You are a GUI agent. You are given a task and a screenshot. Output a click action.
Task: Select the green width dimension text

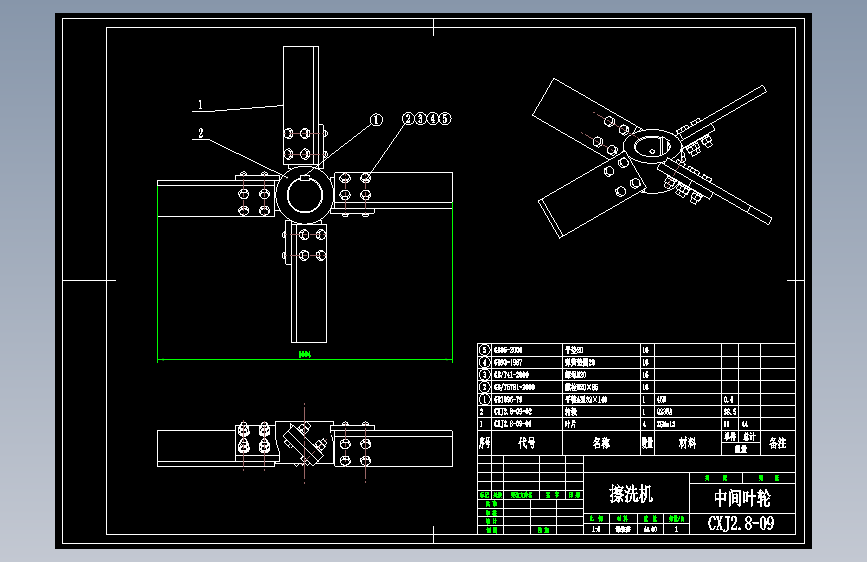pyautogui.click(x=305, y=354)
